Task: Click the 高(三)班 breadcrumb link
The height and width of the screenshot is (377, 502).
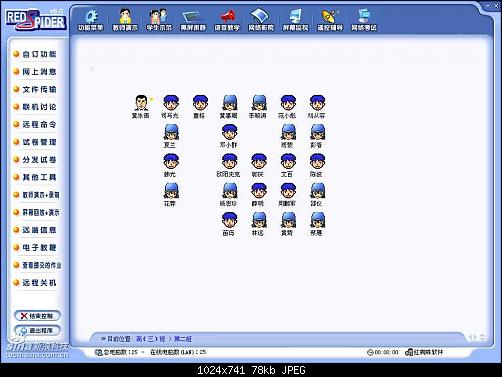Action: click(x=150, y=339)
